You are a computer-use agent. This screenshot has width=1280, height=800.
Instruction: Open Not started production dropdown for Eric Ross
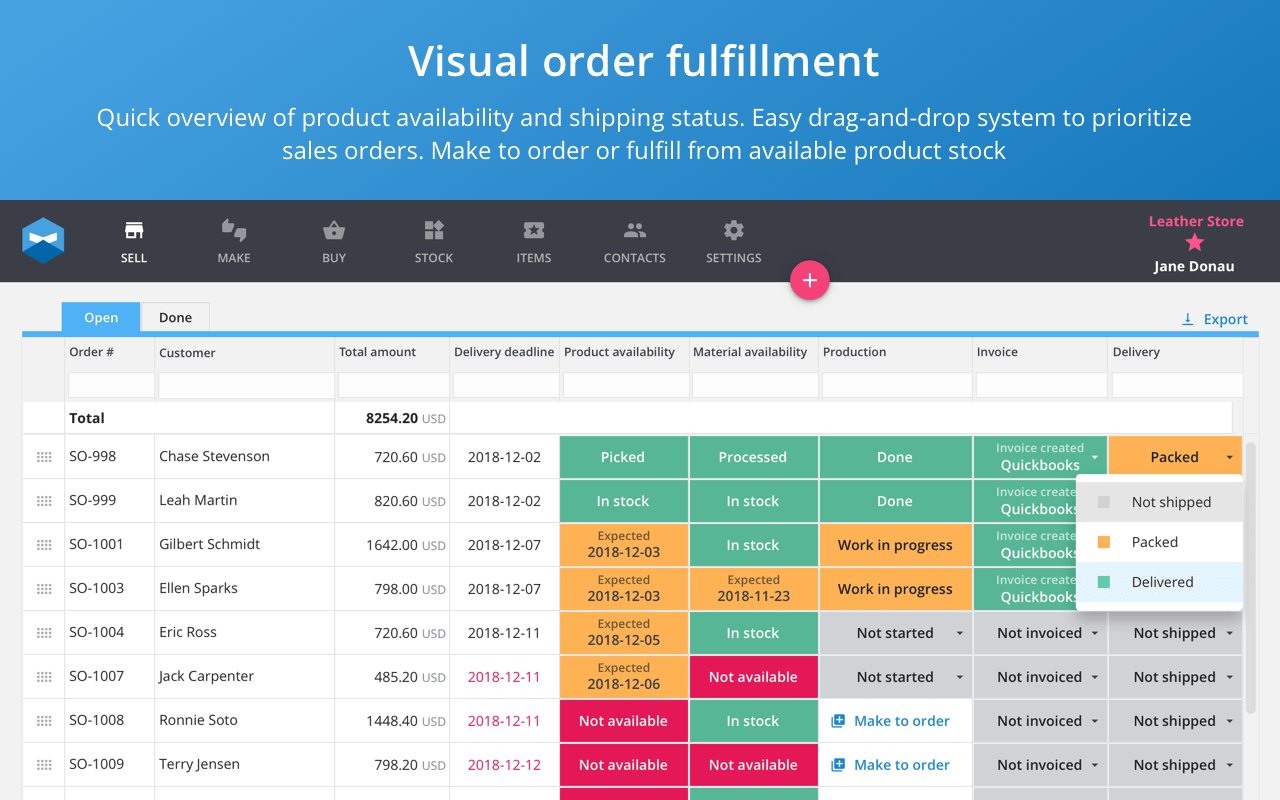tap(960, 633)
